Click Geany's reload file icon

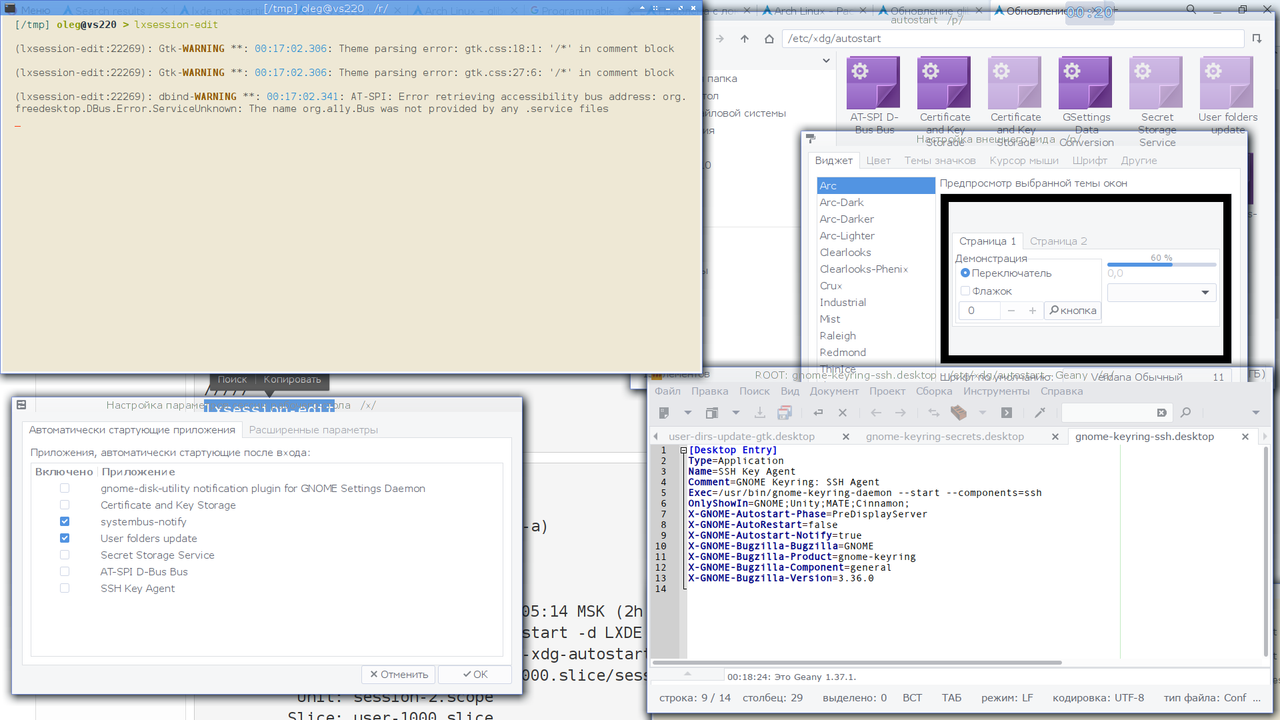click(818, 412)
